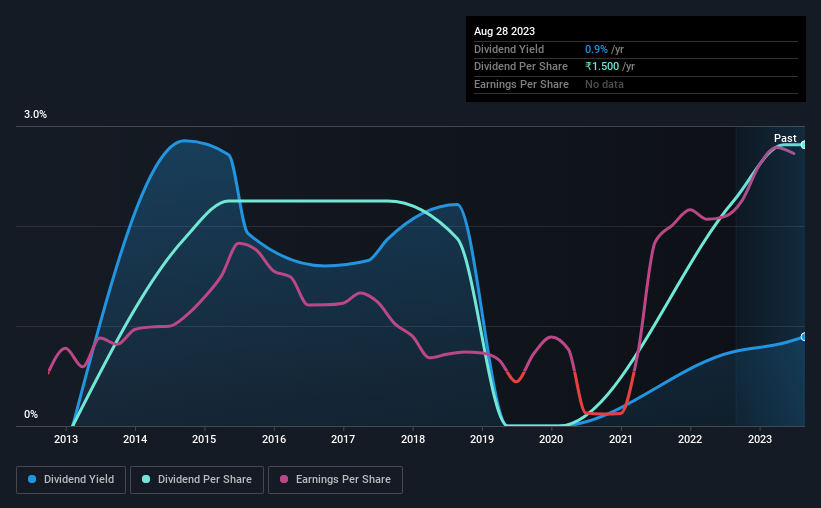
Task: Click the teal Dividend Per Share legend dot
Action: click(x=146, y=479)
